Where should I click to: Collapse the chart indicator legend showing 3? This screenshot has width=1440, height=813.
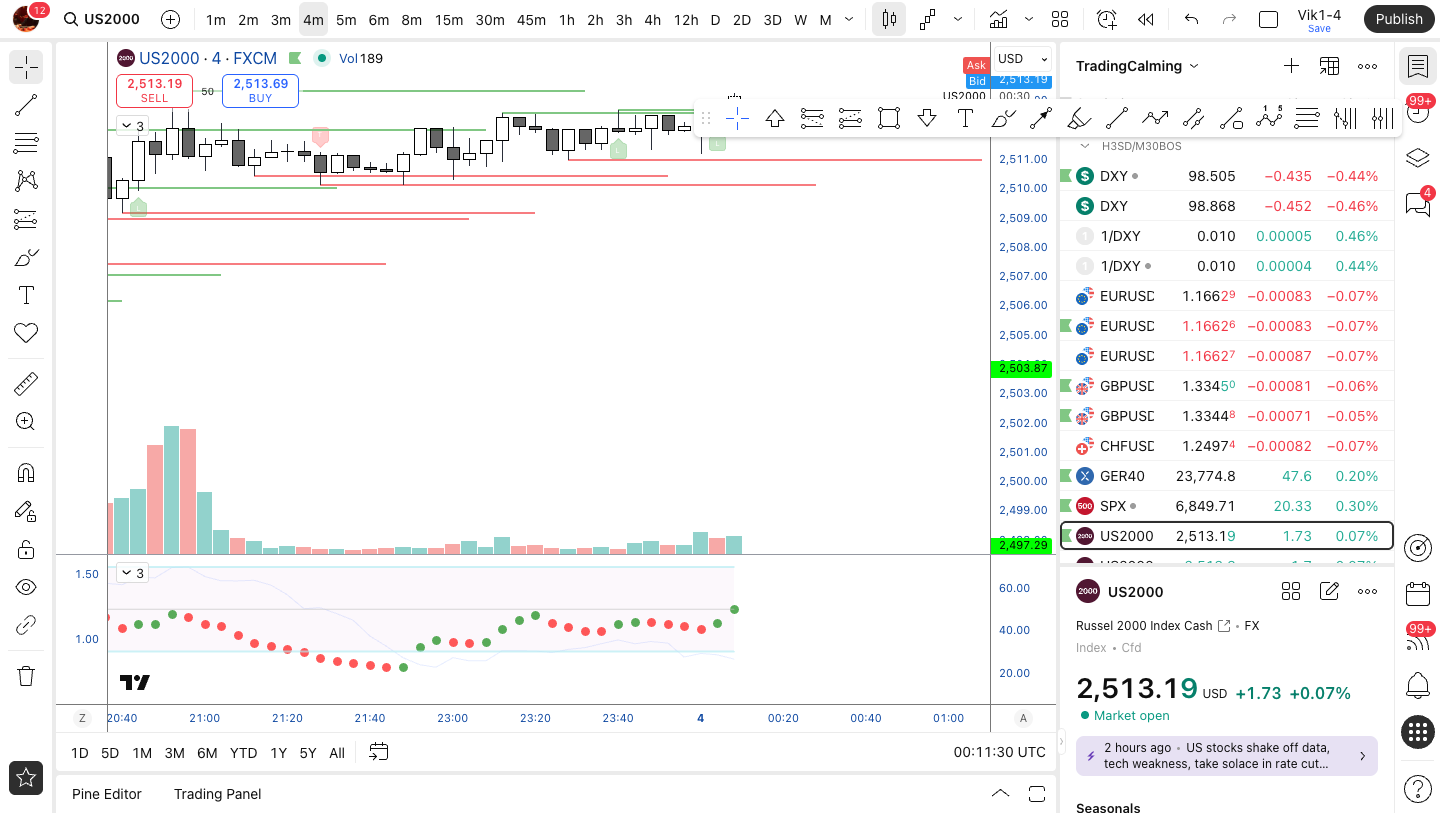coord(132,126)
